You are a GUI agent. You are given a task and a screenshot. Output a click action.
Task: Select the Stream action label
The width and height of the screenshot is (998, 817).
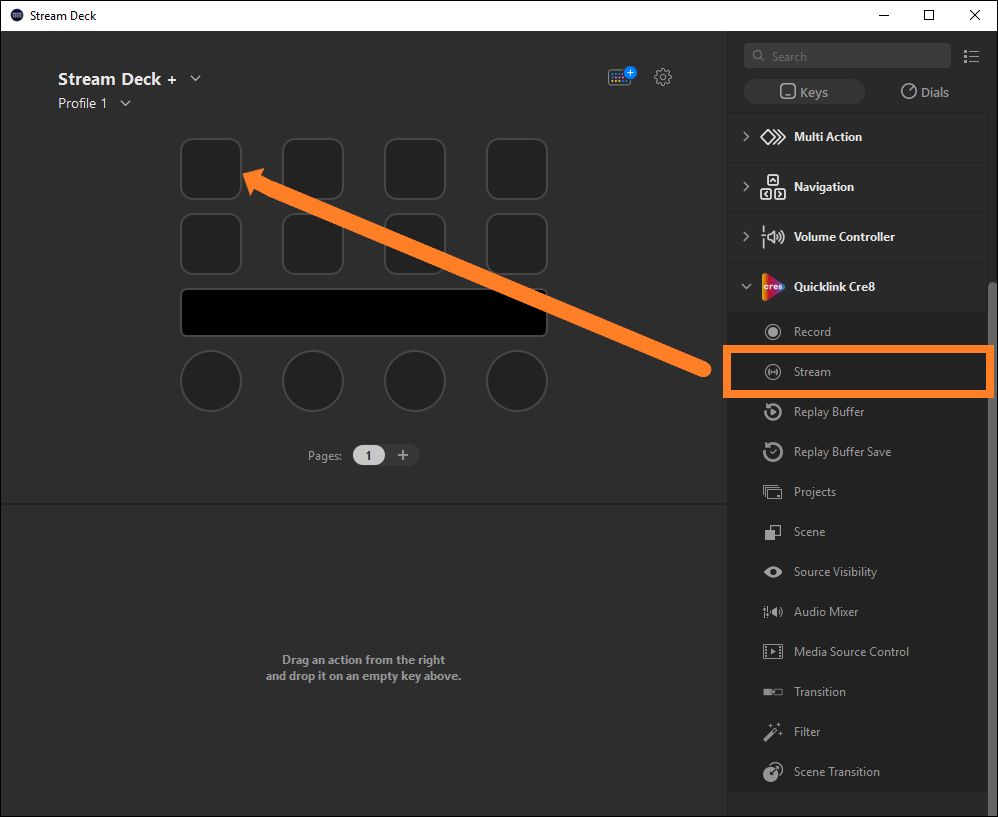click(812, 372)
